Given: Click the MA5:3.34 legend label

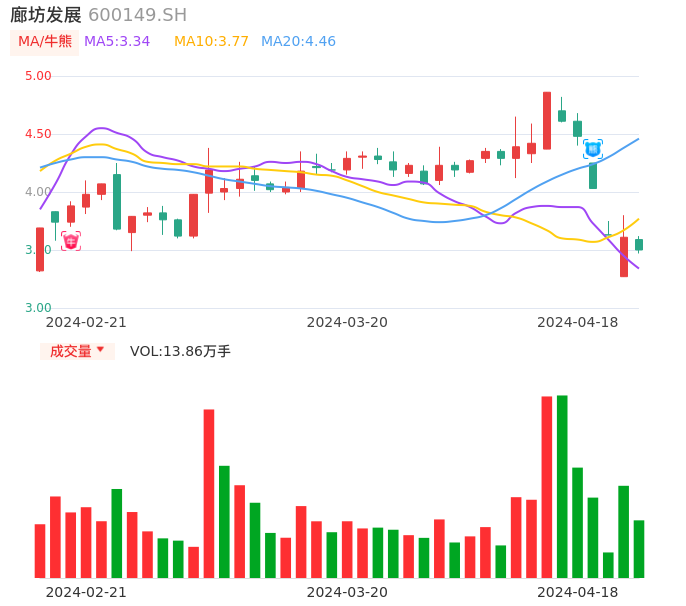Looking at the screenshot, I should tap(117, 42).
